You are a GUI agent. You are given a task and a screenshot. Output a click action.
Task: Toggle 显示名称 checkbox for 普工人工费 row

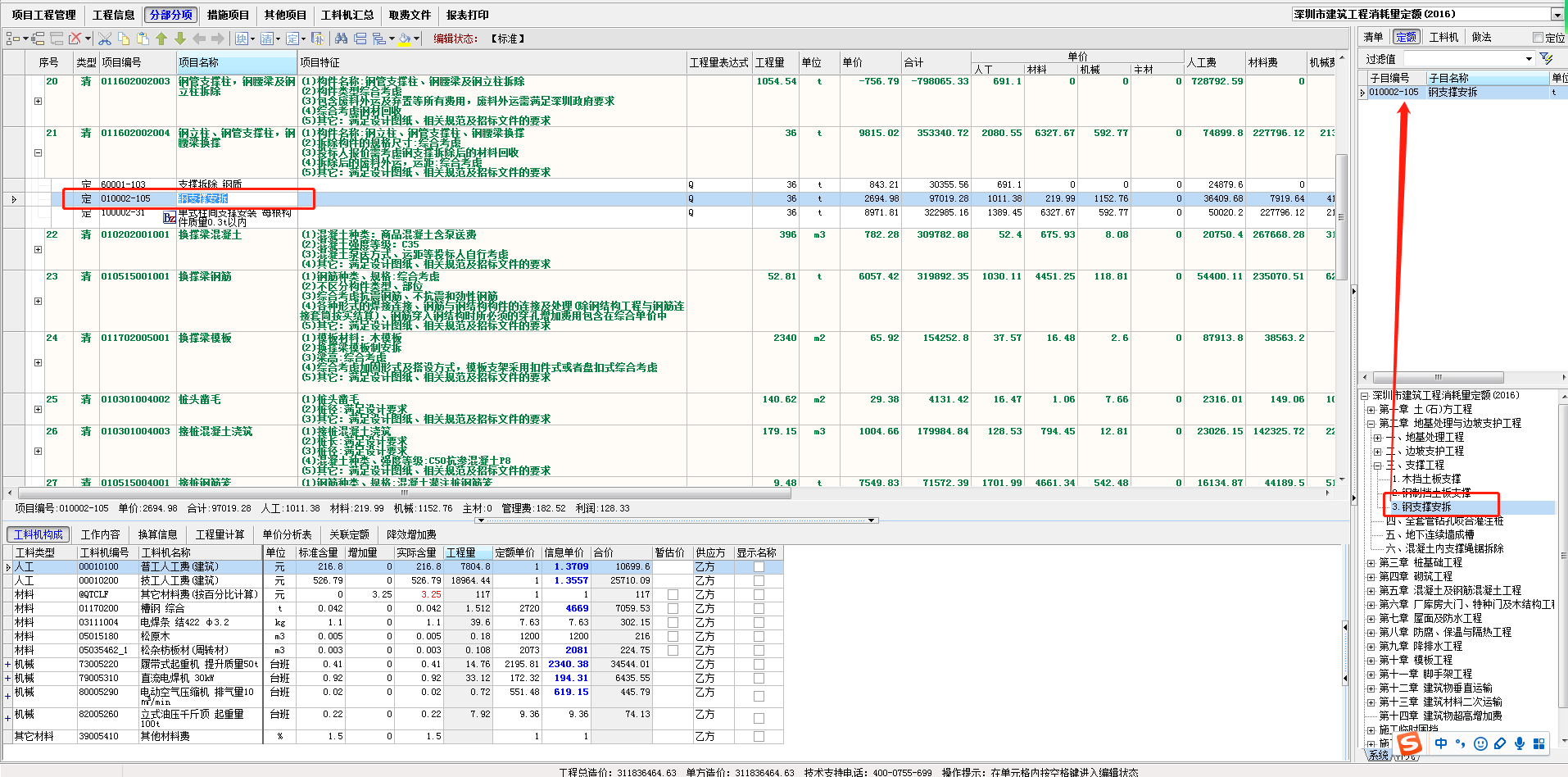pyautogui.click(x=759, y=566)
